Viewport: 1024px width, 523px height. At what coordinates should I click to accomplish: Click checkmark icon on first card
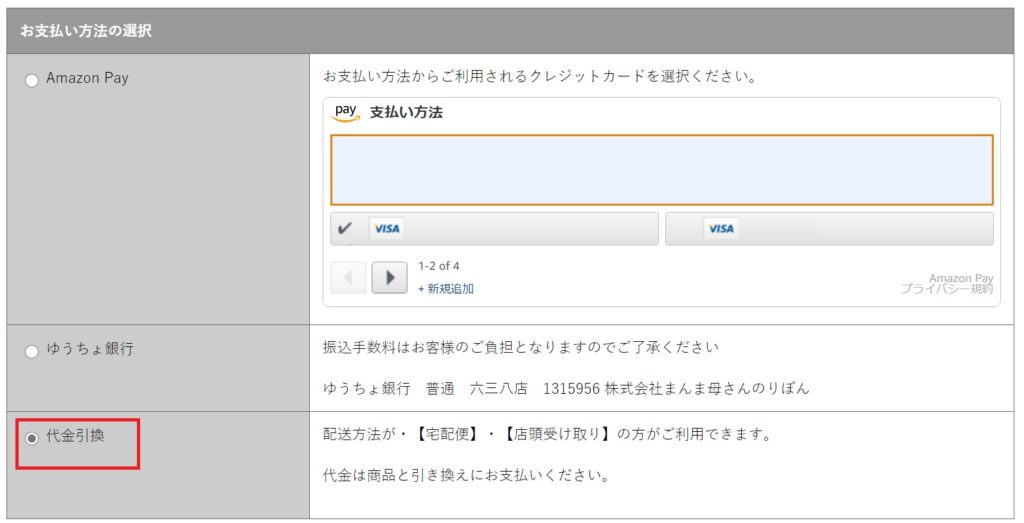(x=345, y=228)
